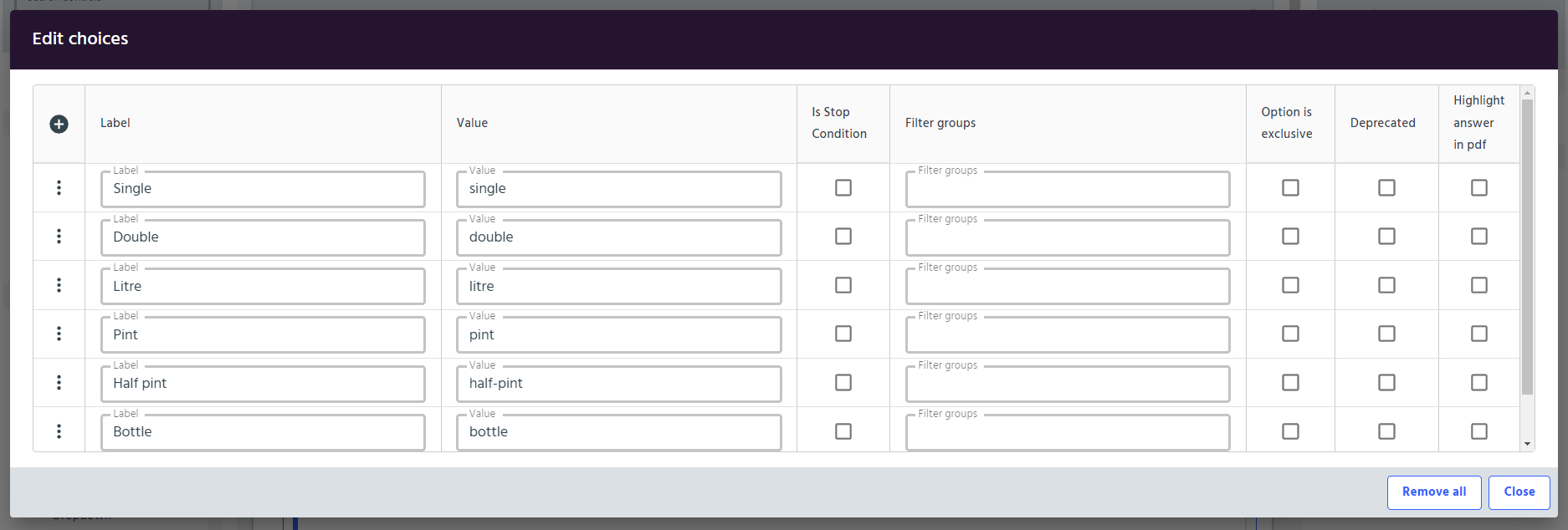Click the scrollbar down arrow

[x=1527, y=444]
